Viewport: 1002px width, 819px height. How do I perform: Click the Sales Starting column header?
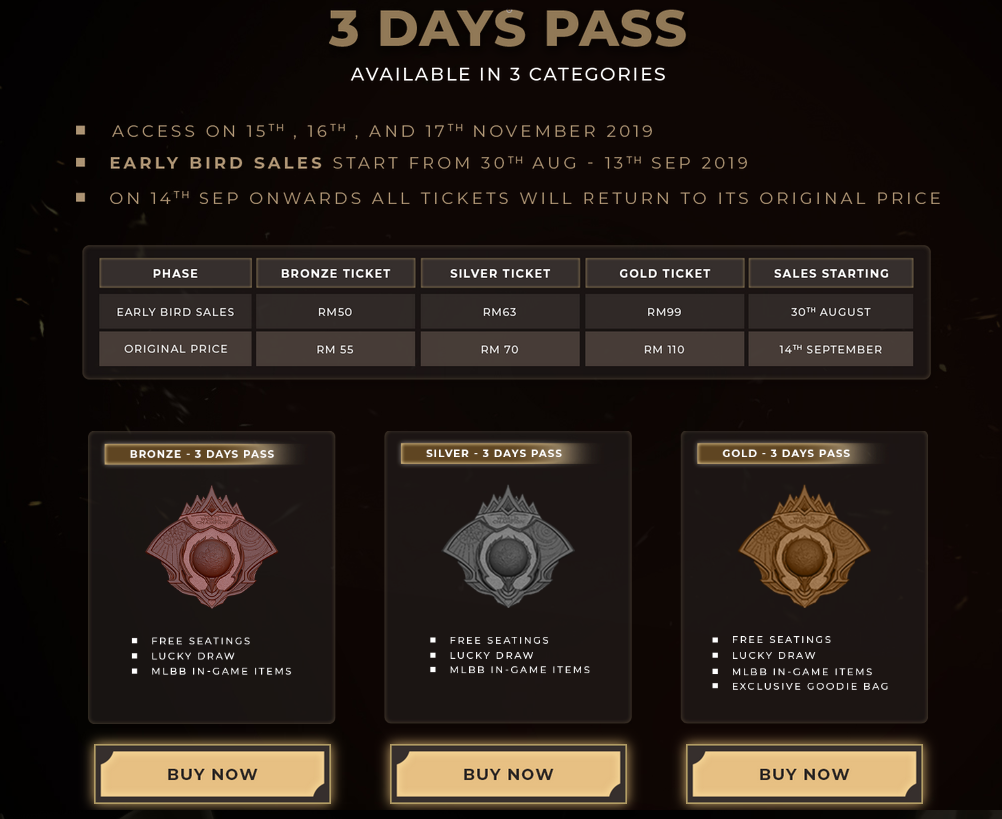(x=831, y=273)
